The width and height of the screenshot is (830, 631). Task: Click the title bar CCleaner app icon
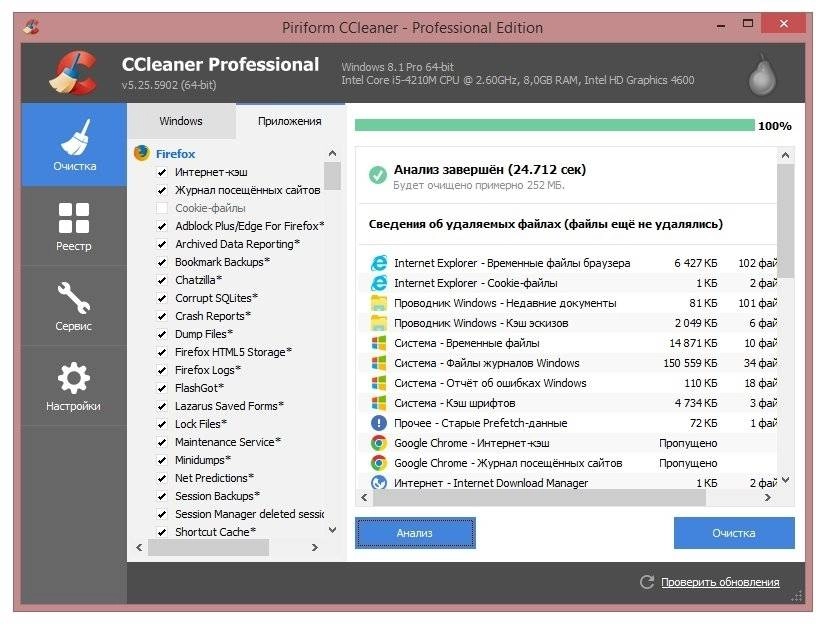pos(31,26)
